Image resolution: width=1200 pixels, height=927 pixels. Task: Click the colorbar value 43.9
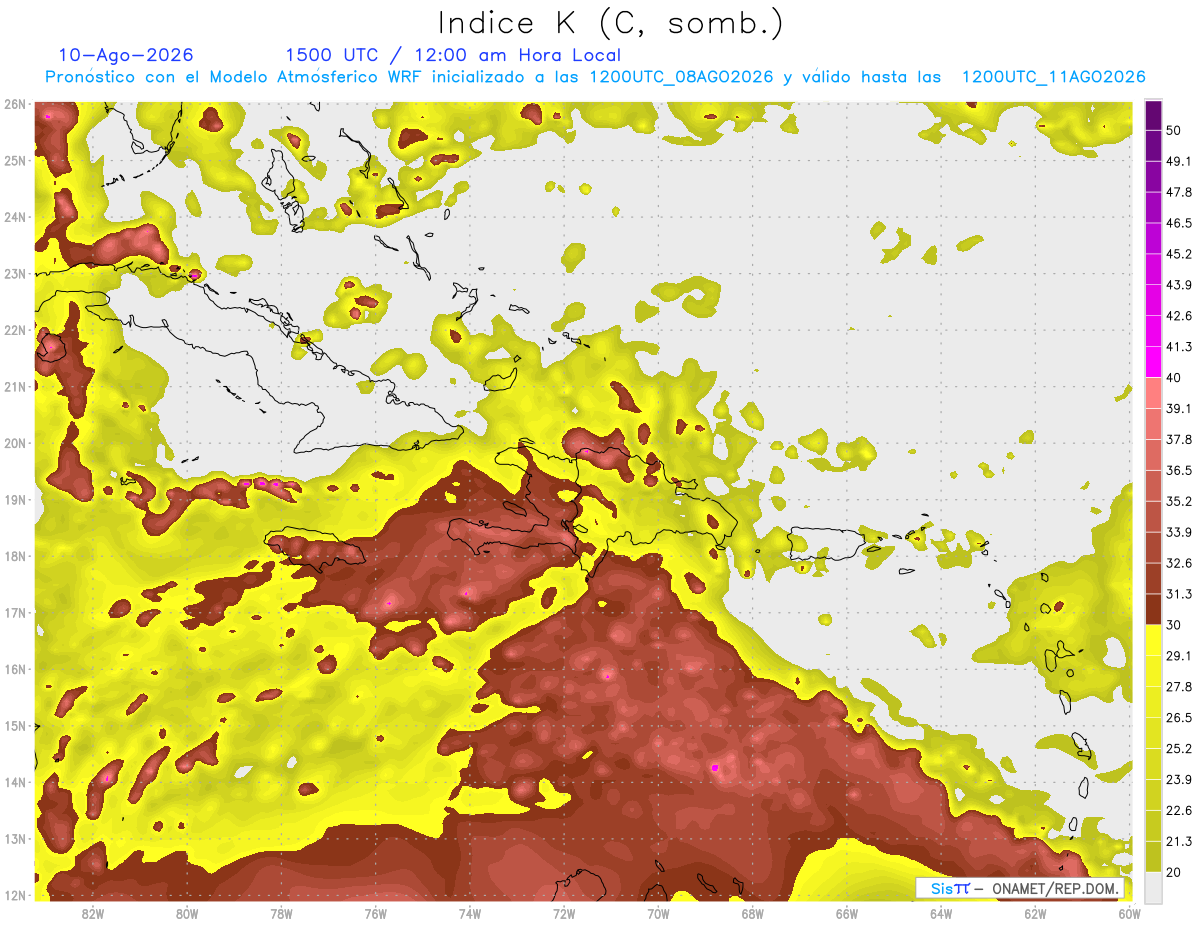[x=1178, y=285]
